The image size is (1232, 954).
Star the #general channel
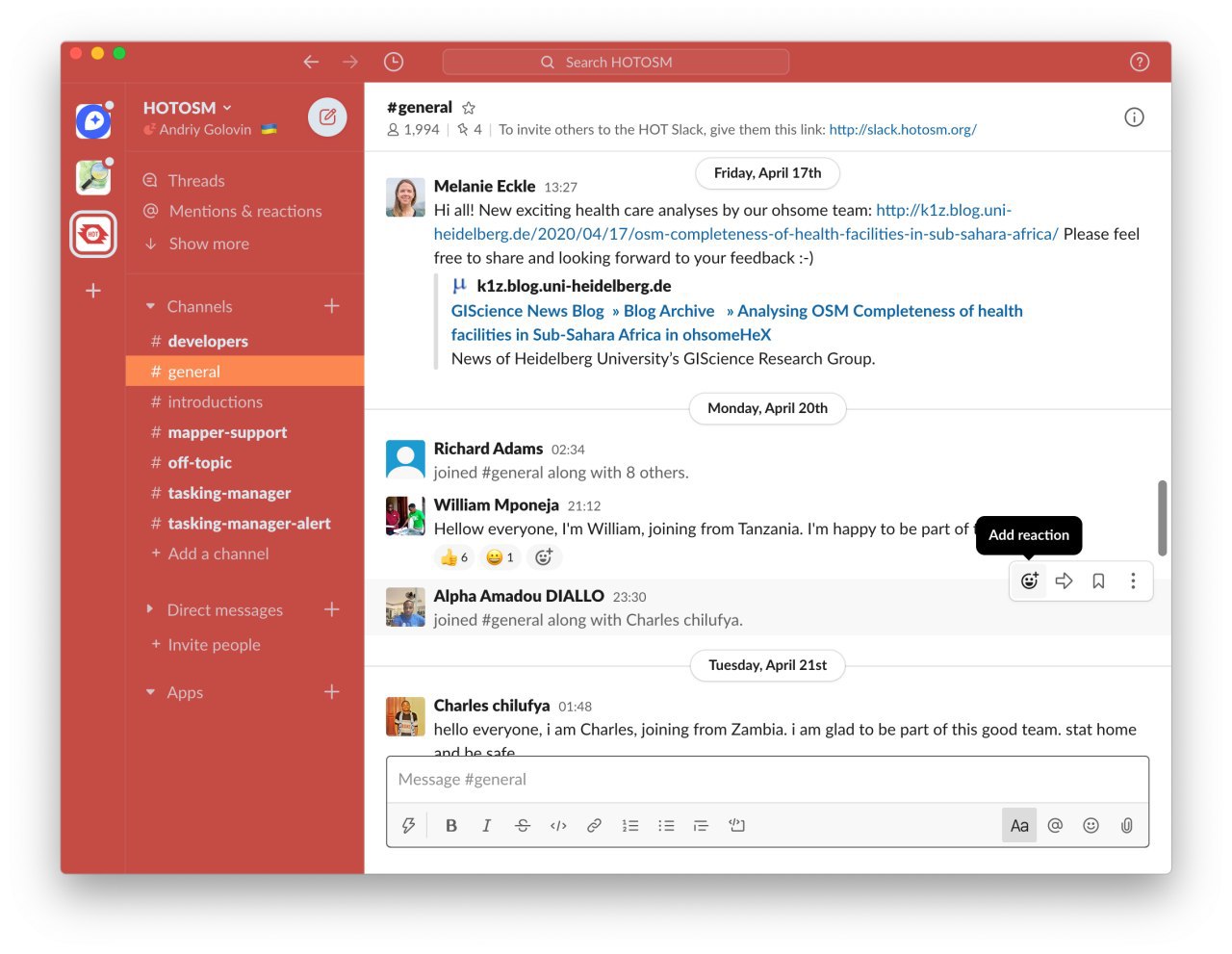click(469, 108)
